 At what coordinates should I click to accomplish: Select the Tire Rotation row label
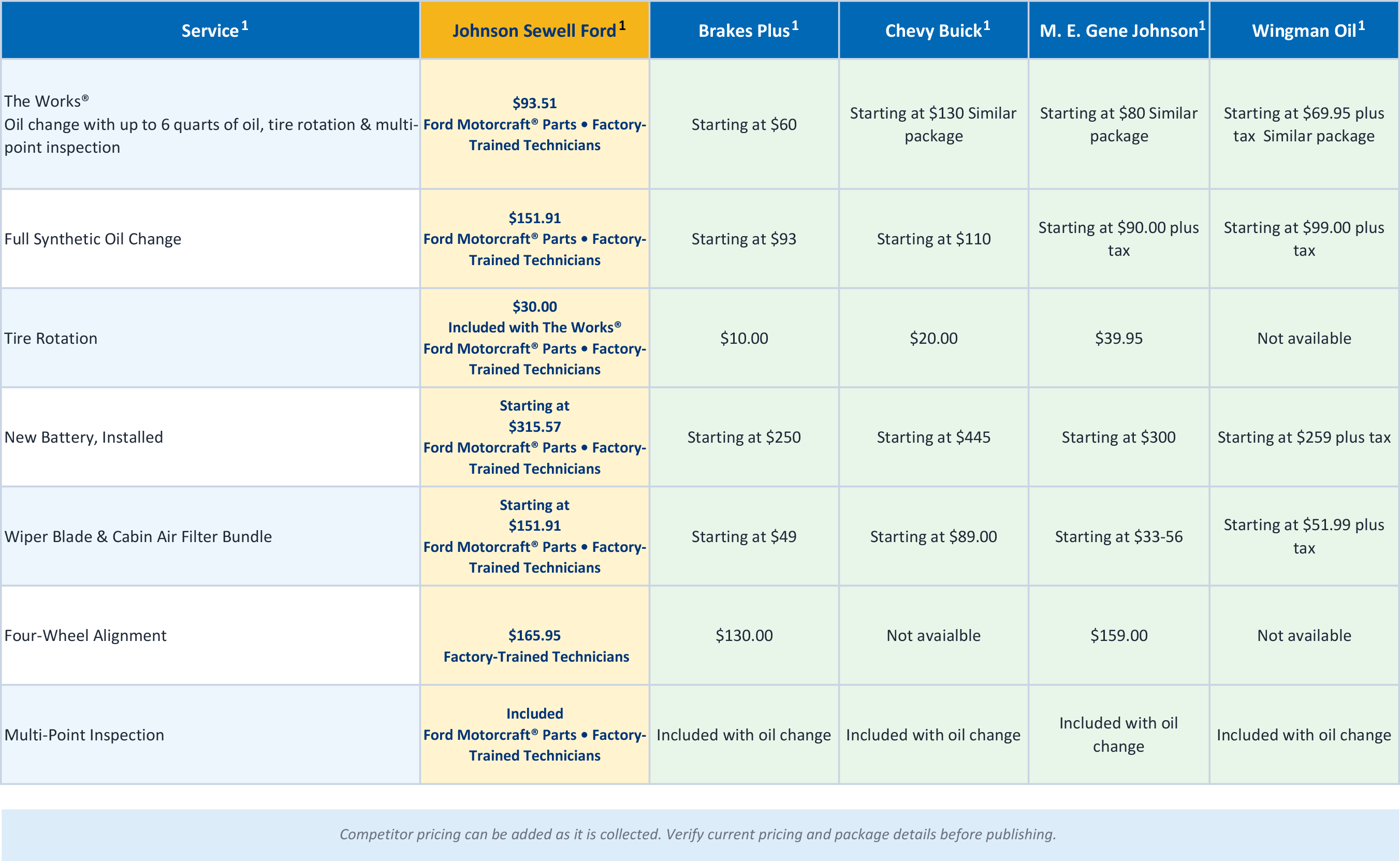(x=211, y=338)
